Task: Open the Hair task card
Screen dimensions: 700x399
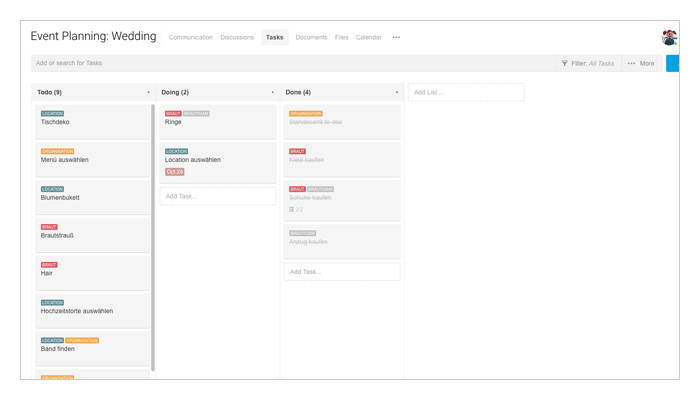Action: [93, 273]
